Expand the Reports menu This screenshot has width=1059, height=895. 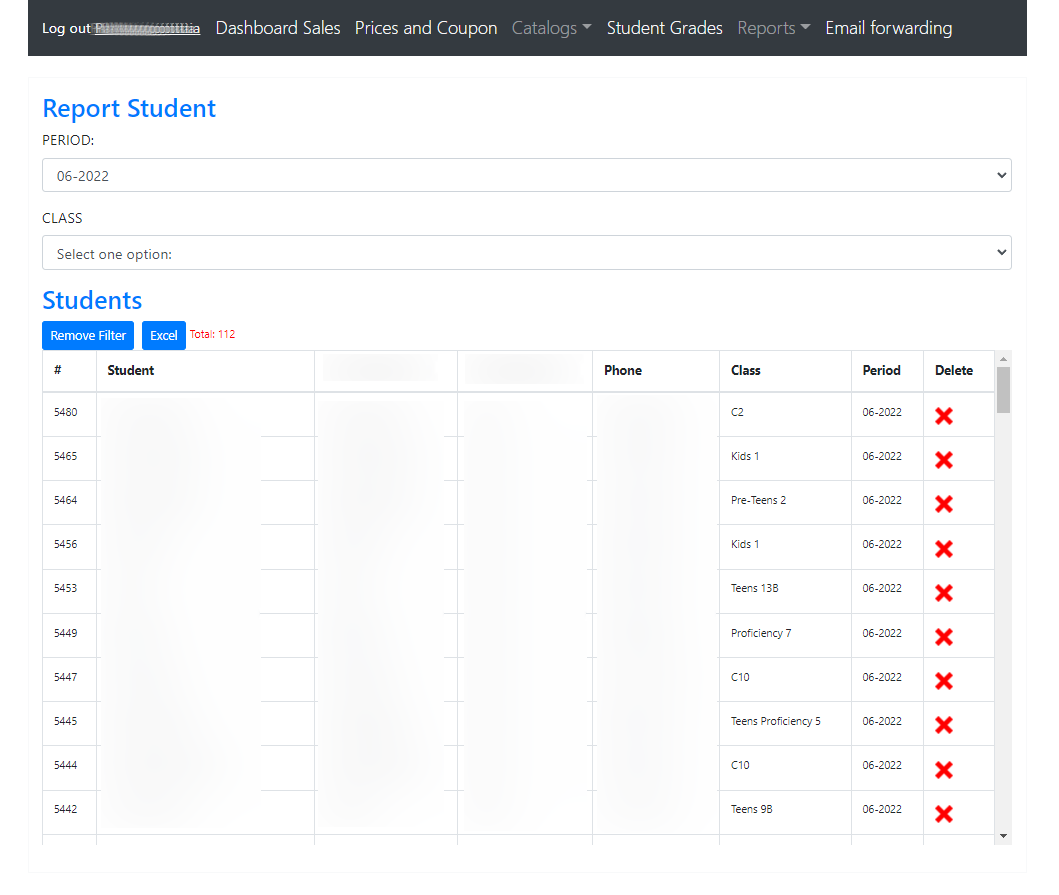[x=773, y=28]
